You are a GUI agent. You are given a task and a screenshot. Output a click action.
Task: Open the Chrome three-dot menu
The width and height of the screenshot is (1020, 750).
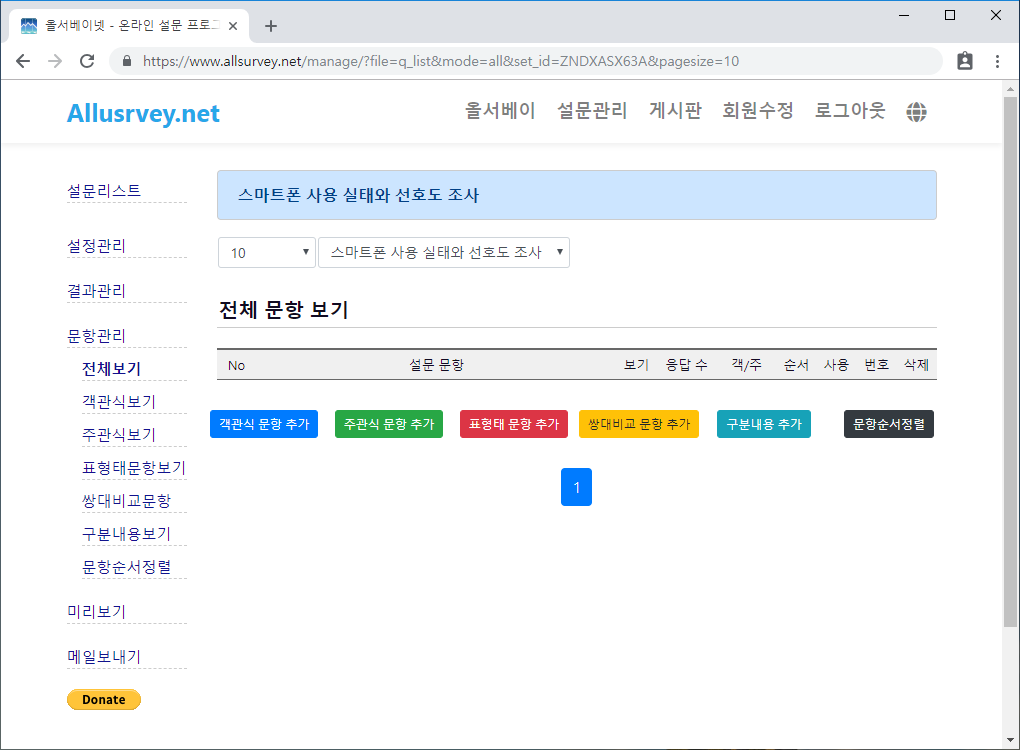[x=997, y=61]
